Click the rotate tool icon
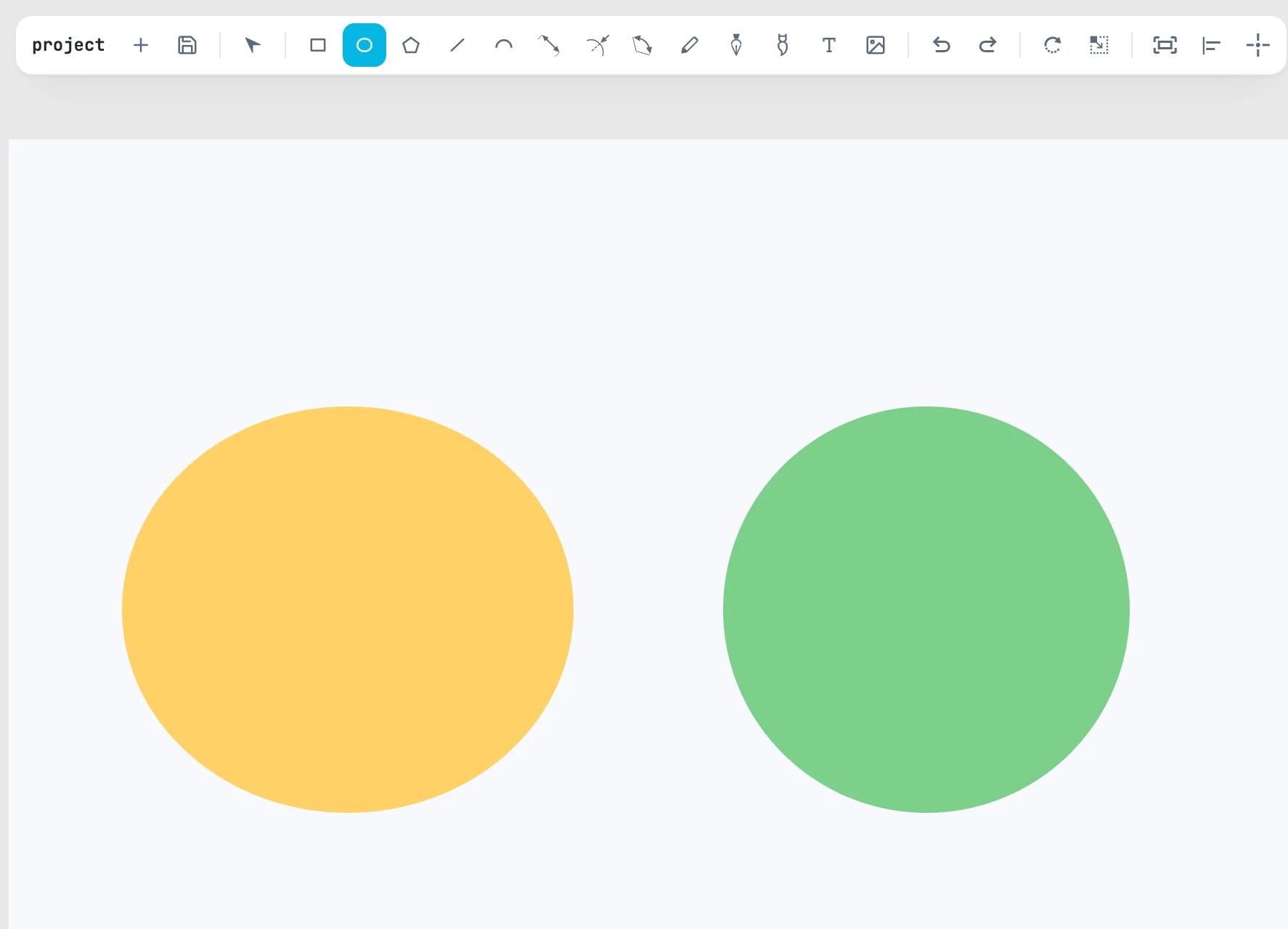1288x929 pixels. pyautogui.click(x=1053, y=45)
